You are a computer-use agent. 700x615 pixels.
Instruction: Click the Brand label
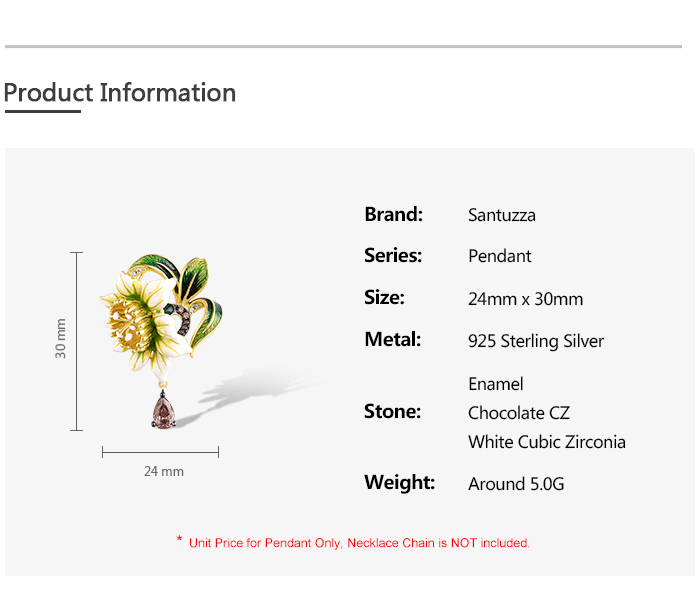click(x=394, y=214)
